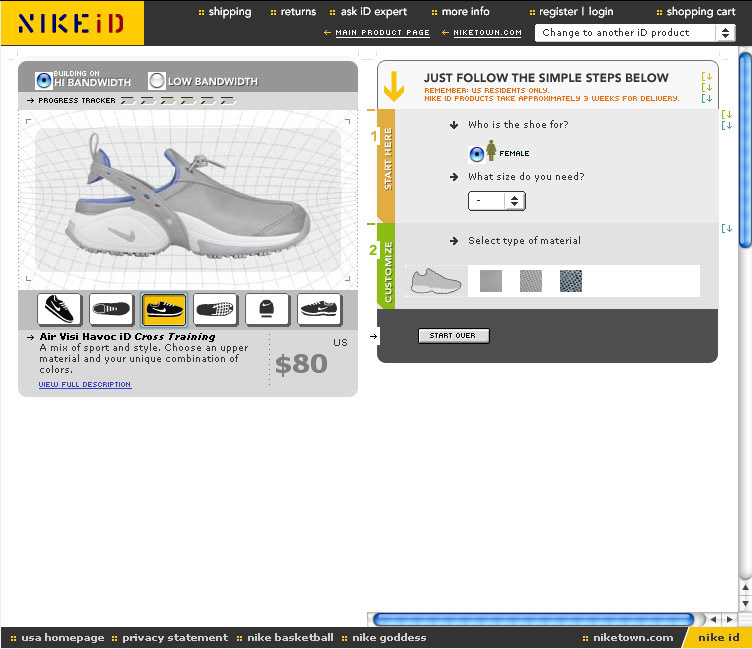Viewport: 752px width, 649px height.
Task: Choose the gray mesh material swatch
Action: coord(531,281)
